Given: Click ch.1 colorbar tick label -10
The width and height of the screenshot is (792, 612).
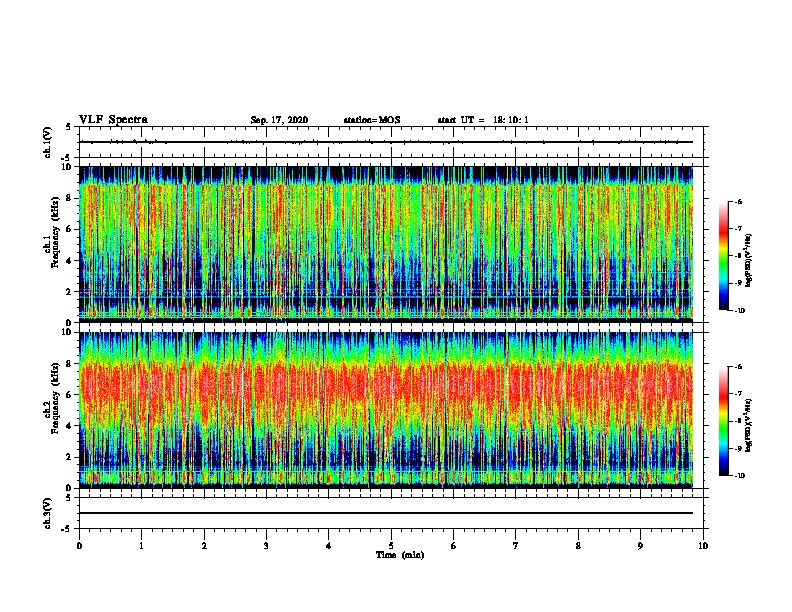Looking at the screenshot, I should click(x=740, y=311).
